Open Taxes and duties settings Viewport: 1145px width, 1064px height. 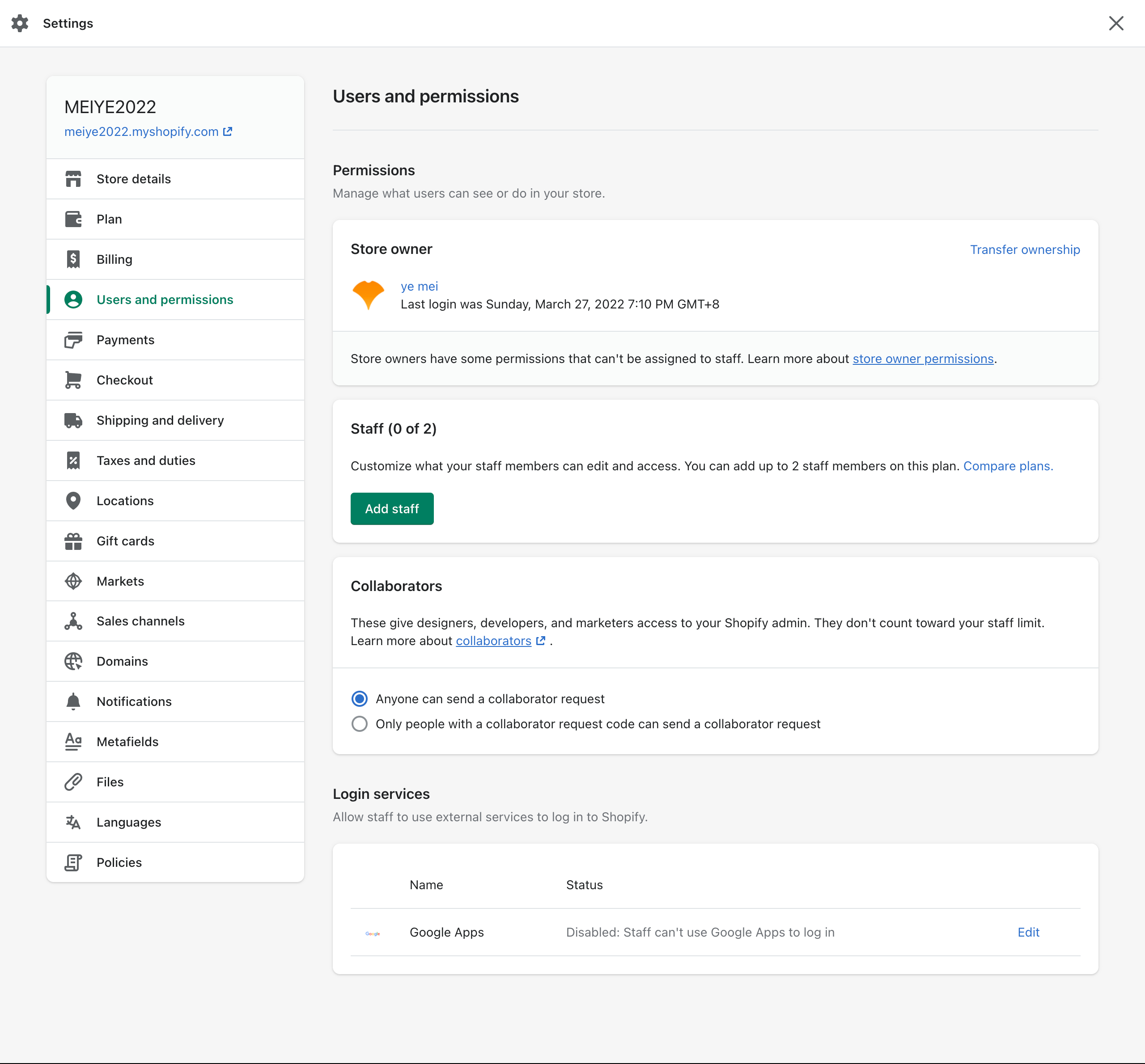click(175, 460)
